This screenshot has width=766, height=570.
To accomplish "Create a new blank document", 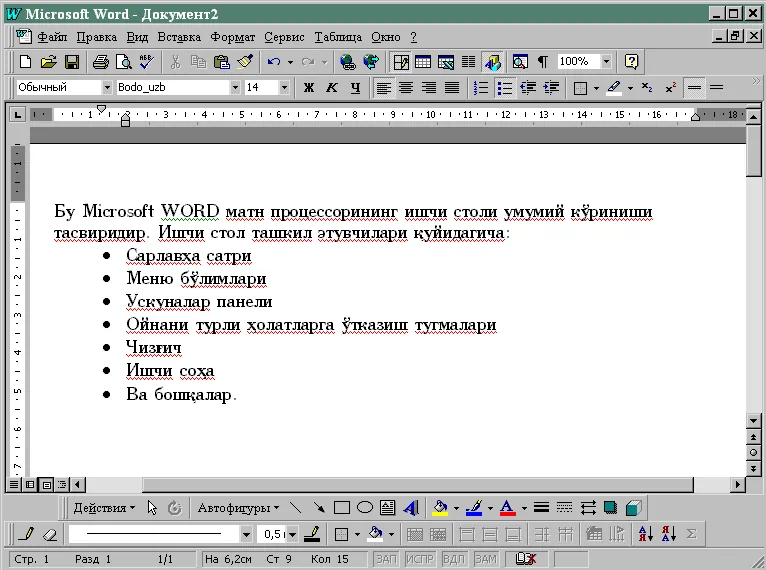I will click(x=25, y=62).
